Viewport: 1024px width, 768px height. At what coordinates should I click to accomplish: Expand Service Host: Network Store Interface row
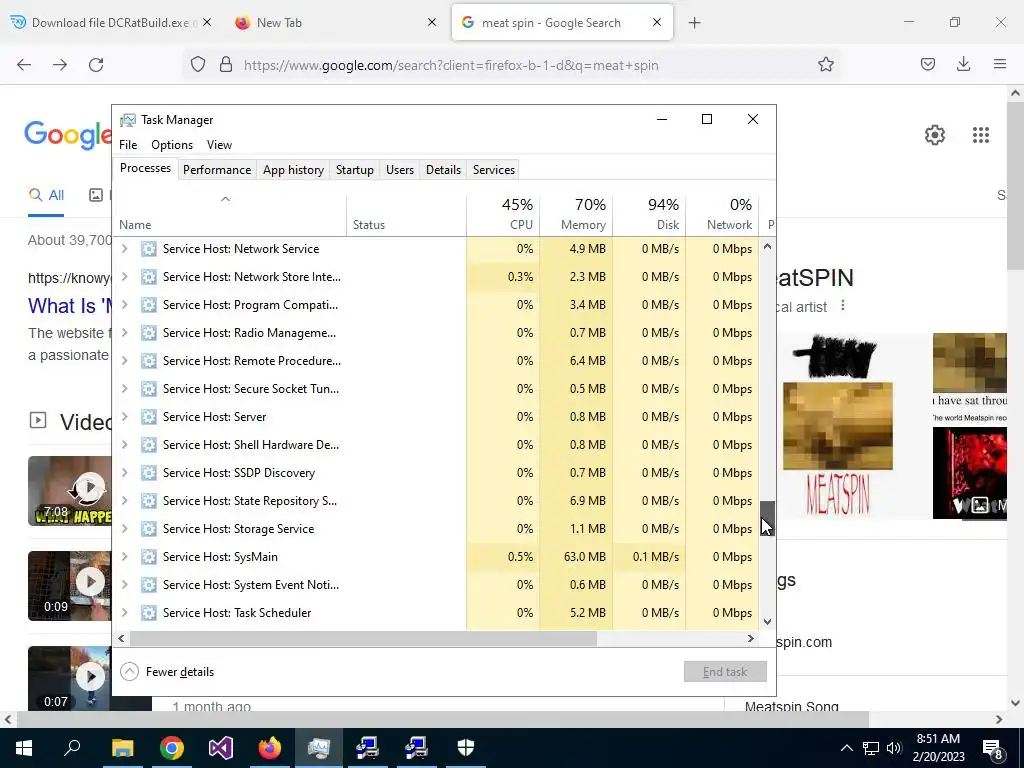tap(125, 277)
